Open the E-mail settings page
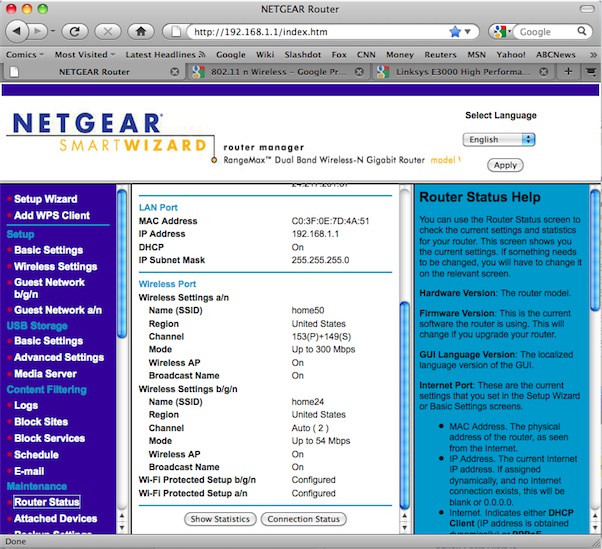602x549 pixels. (29, 471)
